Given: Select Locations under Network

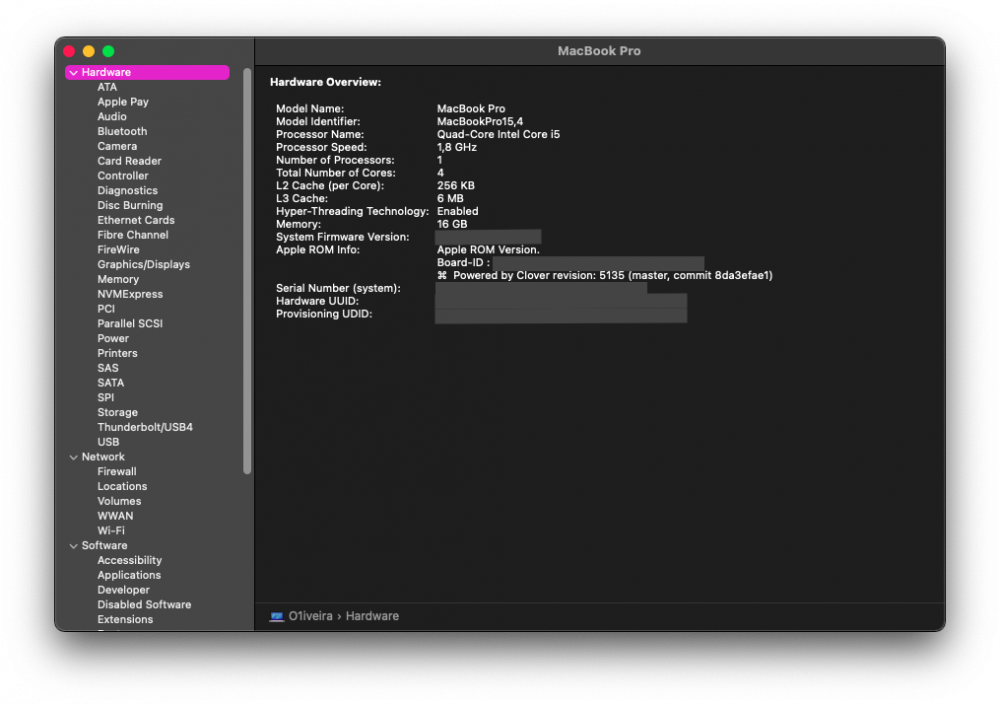Looking at the screenshot, I should coord(122,487).
